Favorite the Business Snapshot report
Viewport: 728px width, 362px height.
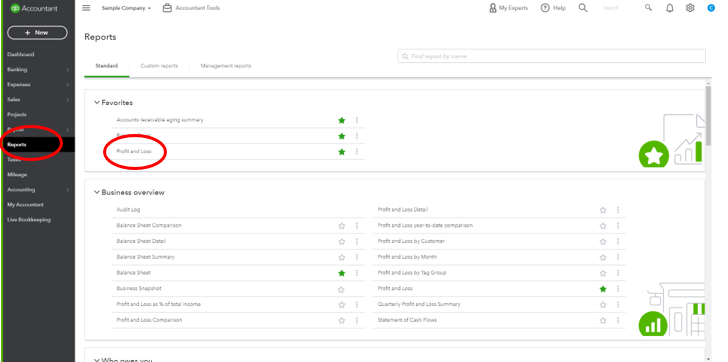(x=341, y=290)
